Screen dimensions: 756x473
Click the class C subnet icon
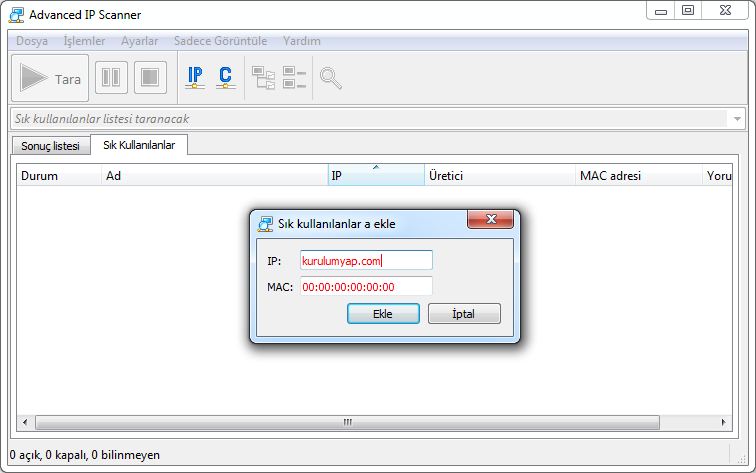[x=225, y=78]
